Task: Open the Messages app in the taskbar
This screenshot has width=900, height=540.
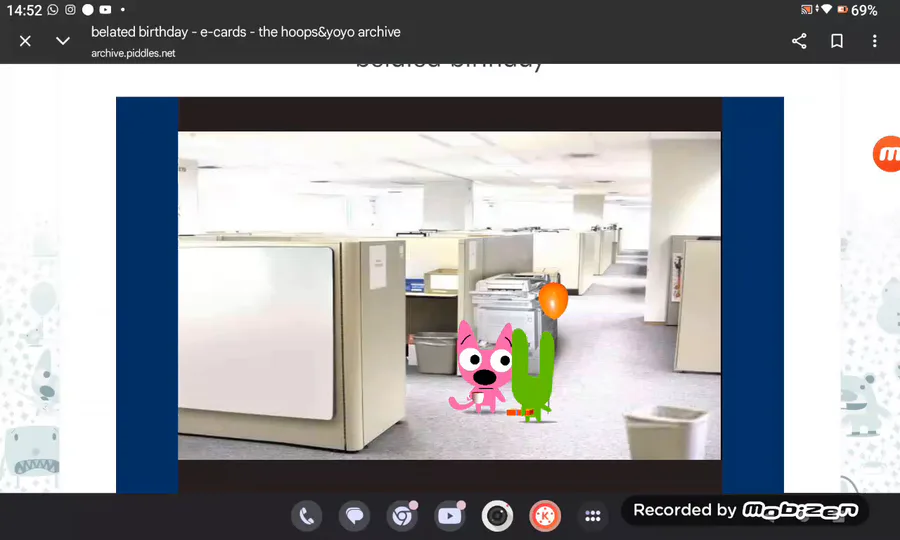Action: pos(354,516)
